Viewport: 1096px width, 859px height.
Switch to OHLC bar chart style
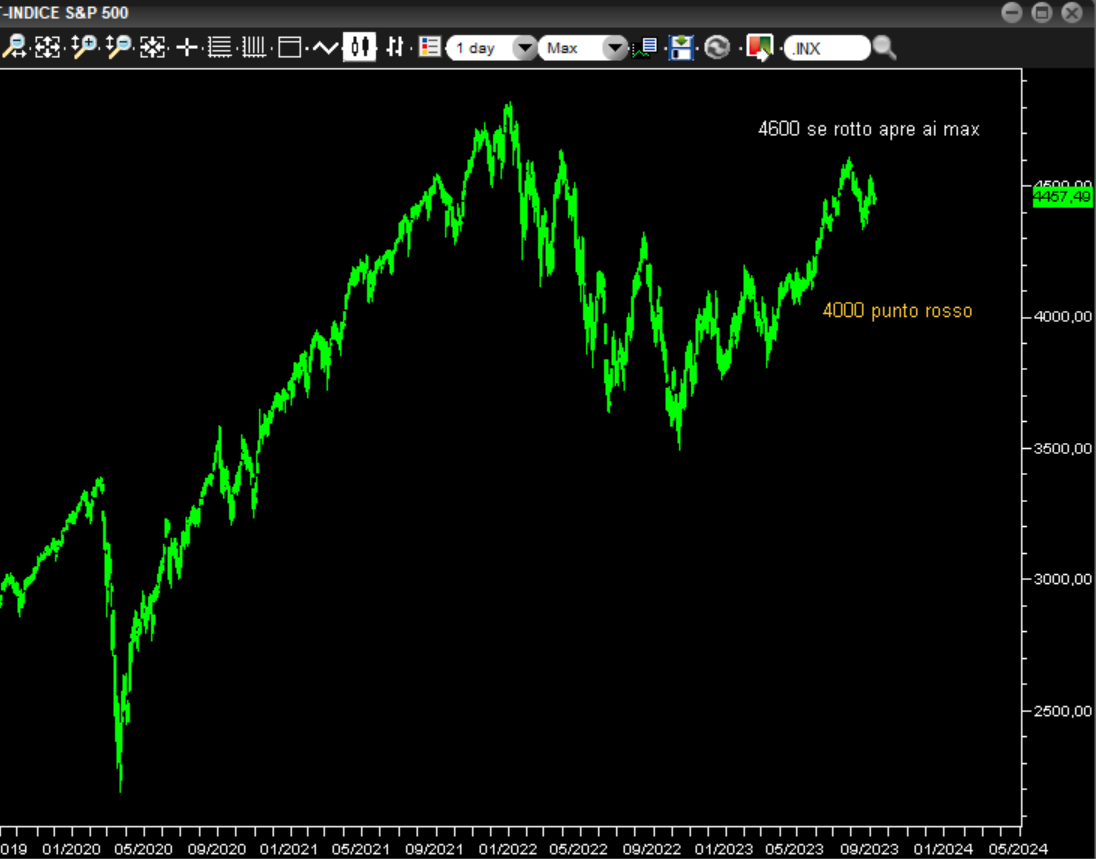pos(395,47)
